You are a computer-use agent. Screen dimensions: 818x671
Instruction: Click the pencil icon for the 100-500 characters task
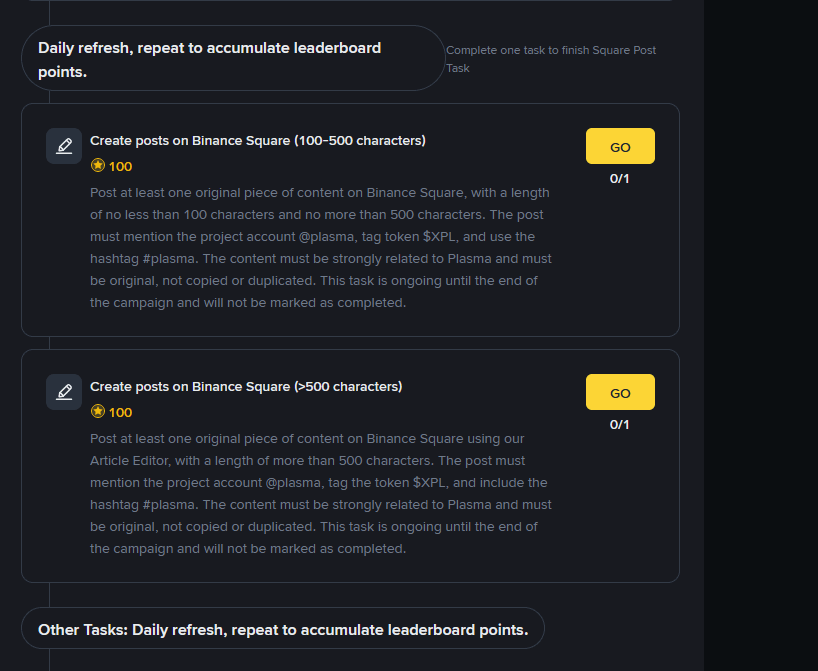(64, 146)
